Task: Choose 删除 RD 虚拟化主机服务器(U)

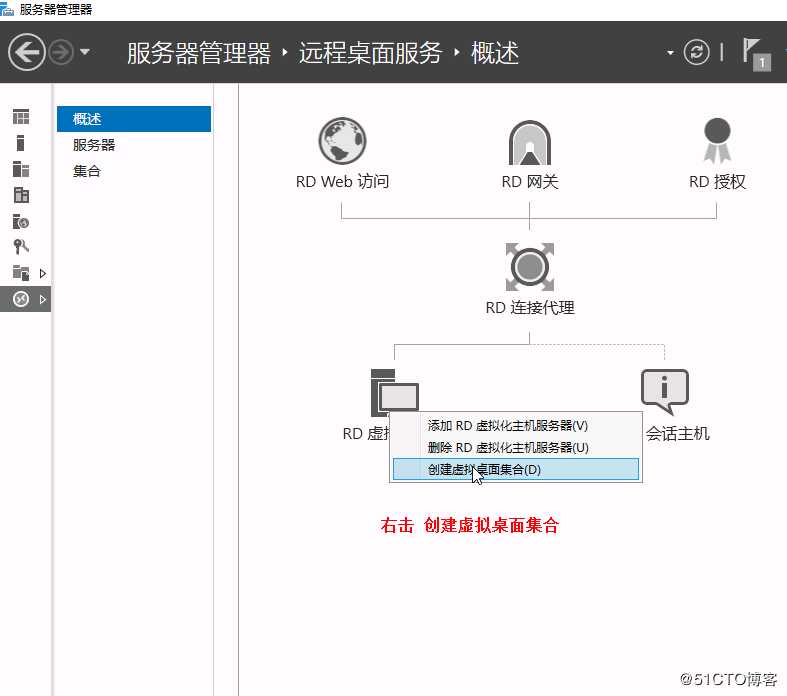Action: click(515, 448)
